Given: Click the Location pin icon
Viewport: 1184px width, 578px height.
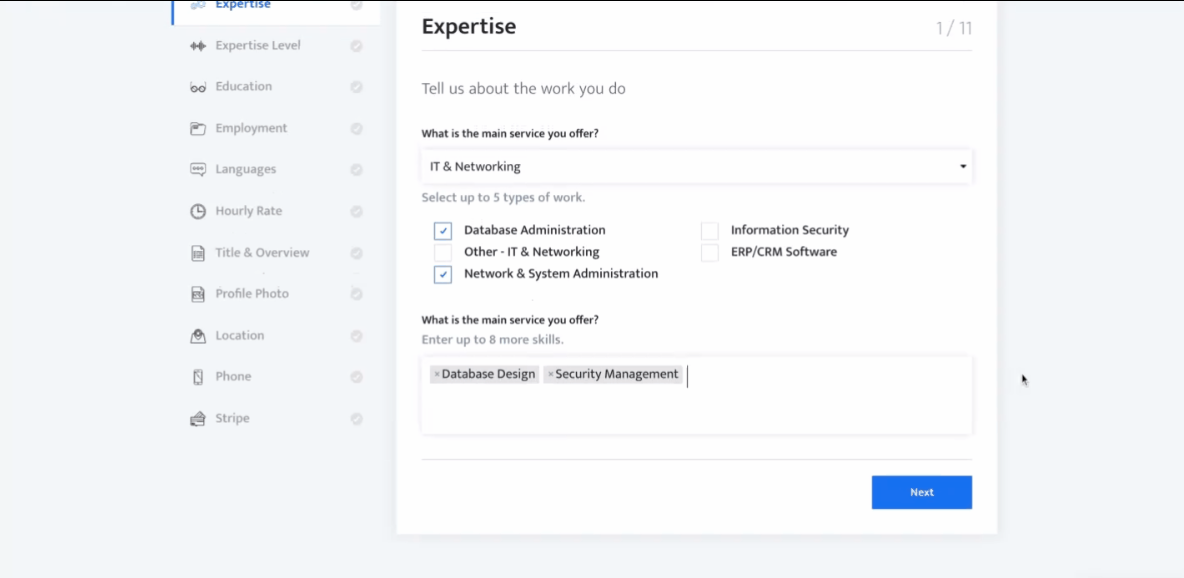Looking at the screenshot, I should [198, 336].
